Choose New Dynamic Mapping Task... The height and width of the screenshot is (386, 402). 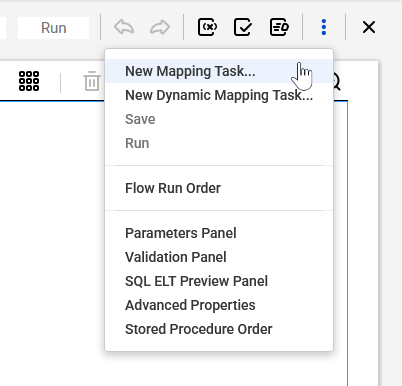(219, 95)
